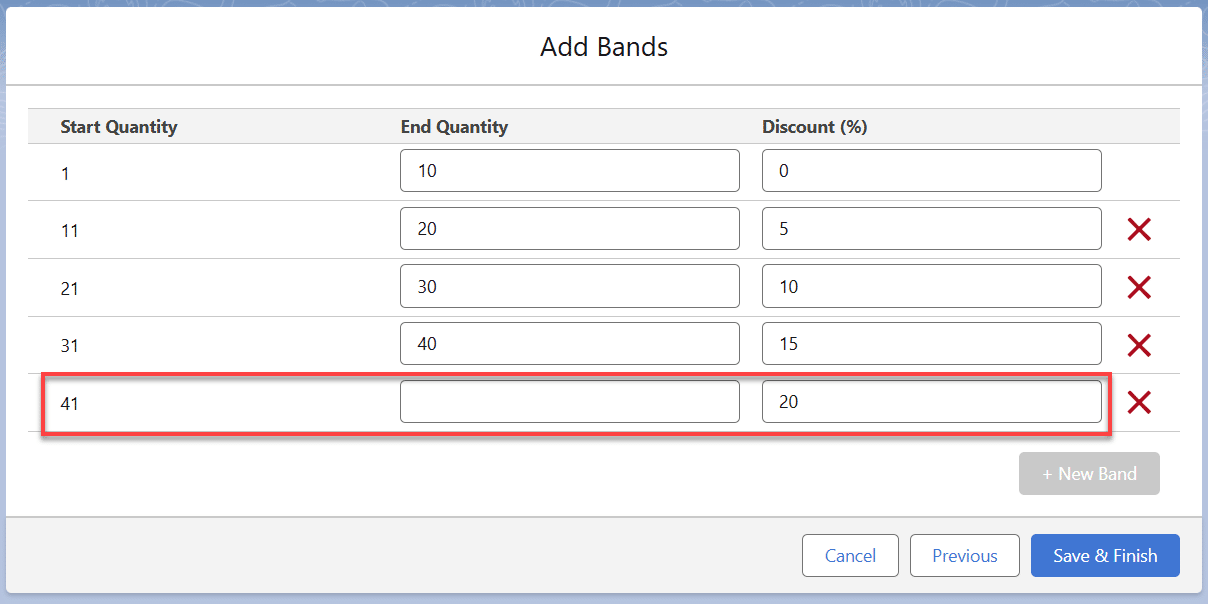Focus the Discount field in the row starting at 21
The width and height of the screenshot is (1208, 604).
[x=931, y=287]
